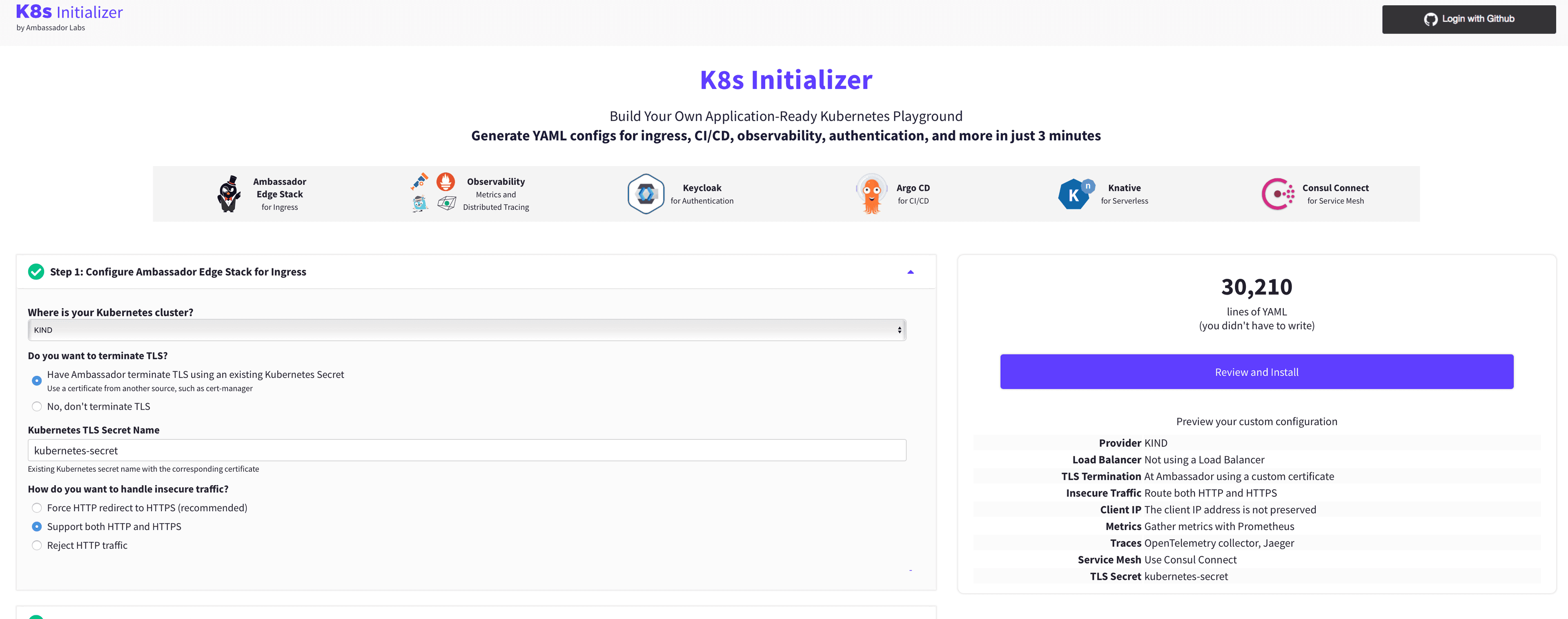Click the Ambassador Edge Stack penguin icon
The width and height of the screenshot is (1568, 619).
tap(229, 194)
